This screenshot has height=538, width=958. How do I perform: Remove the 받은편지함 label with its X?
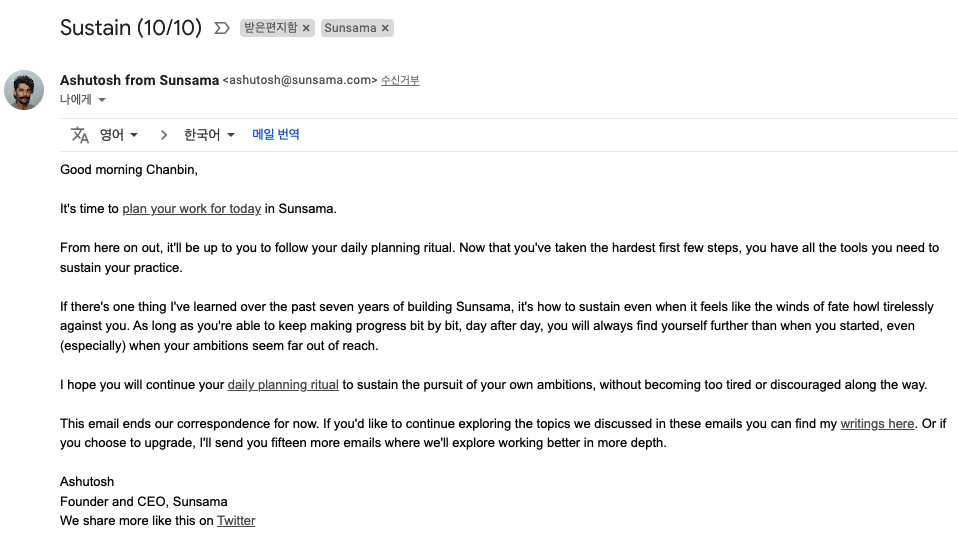click(x=306, y=28)
